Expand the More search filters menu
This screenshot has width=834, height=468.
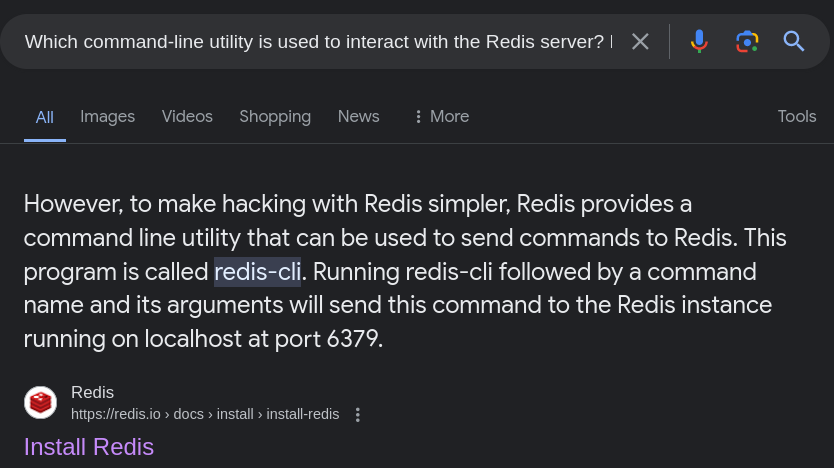pos(440,116)
